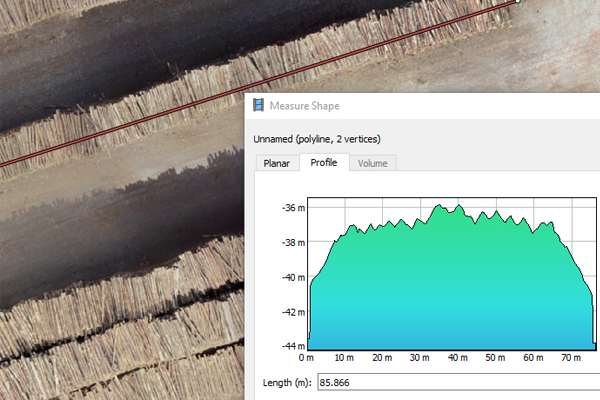The image size is (600, 400).
Task: Click the 70 m distance axis label
Action: 569,357
